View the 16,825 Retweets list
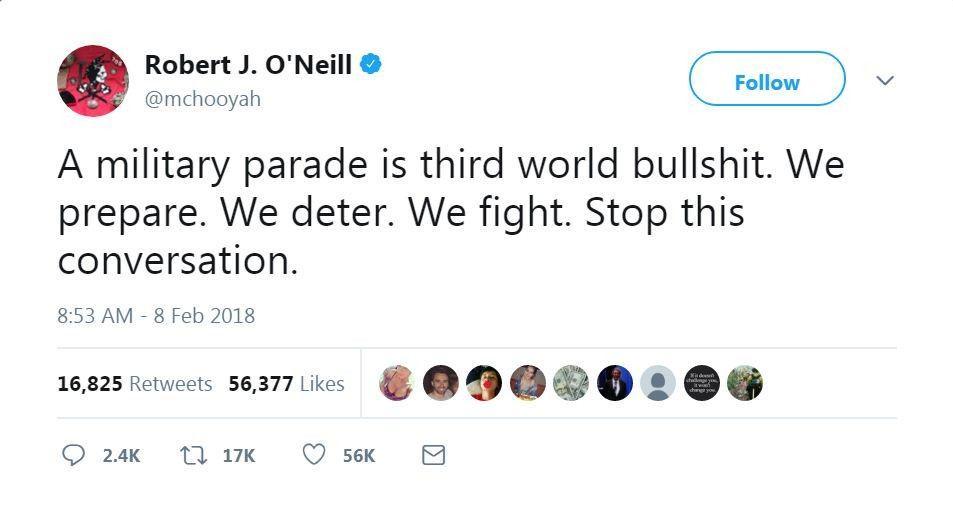This screenshot has width=953, height=507. [x=135, y=384]
